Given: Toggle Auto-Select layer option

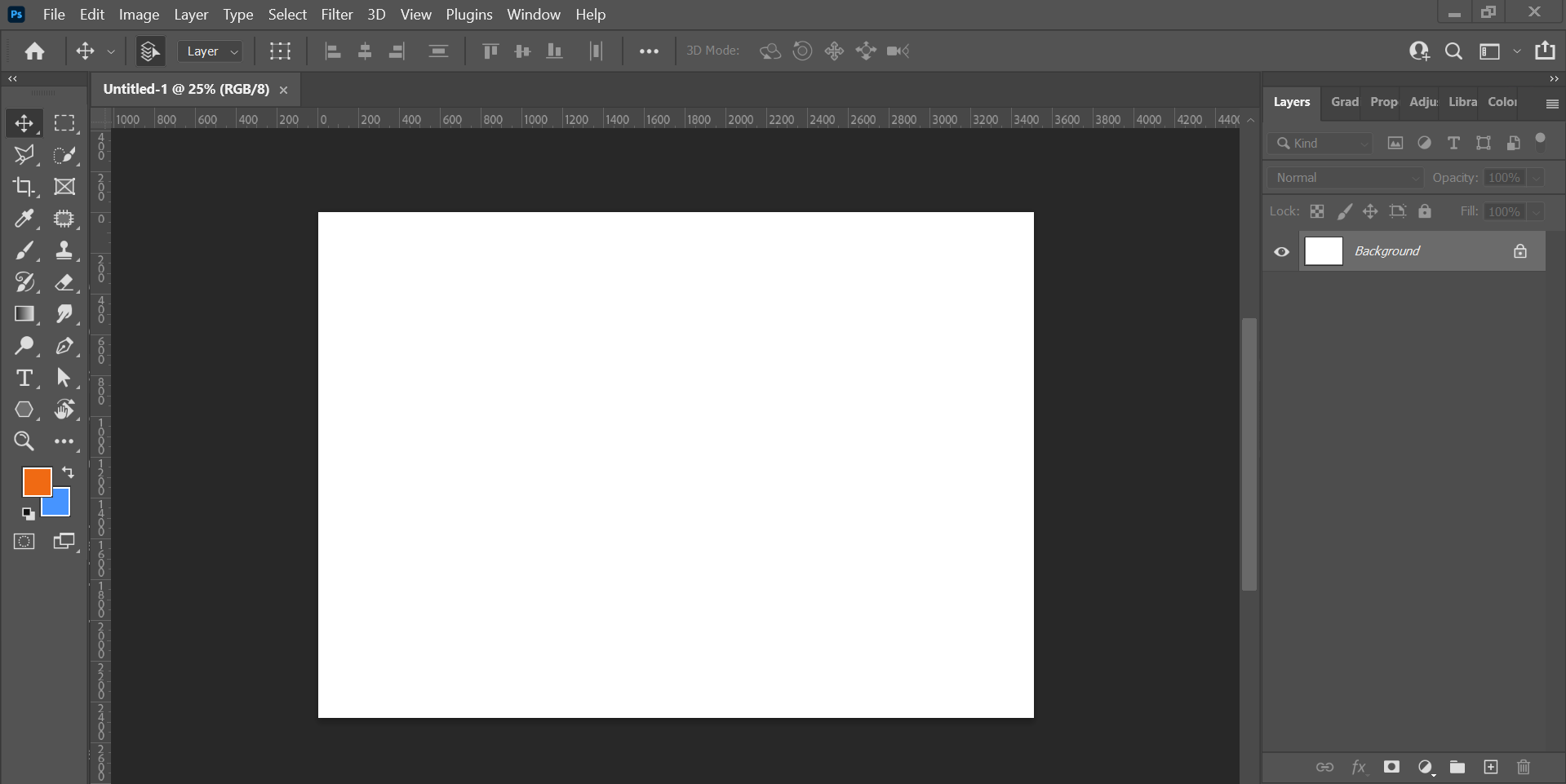Looking at the screenshot, I should (149, 51).
